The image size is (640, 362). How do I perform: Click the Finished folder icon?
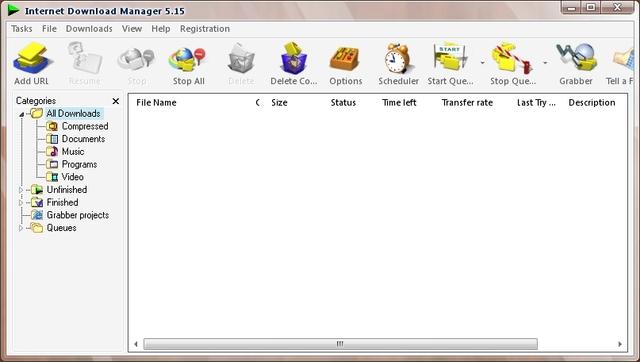coord(37,202)
